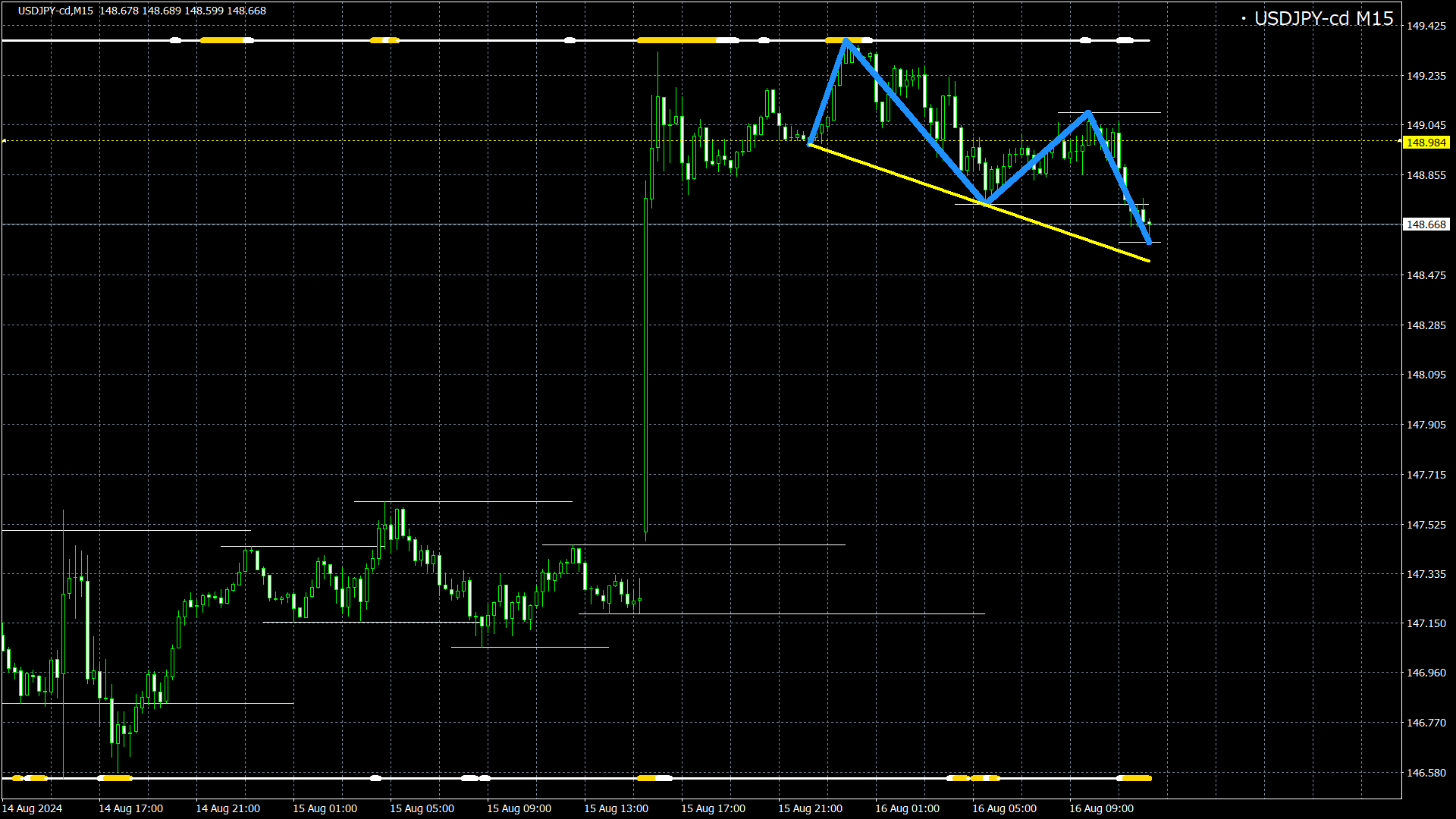Click the 147.150 price scale label
The width and height of the screenshot is (1456, 819).
pos(1426,623)
